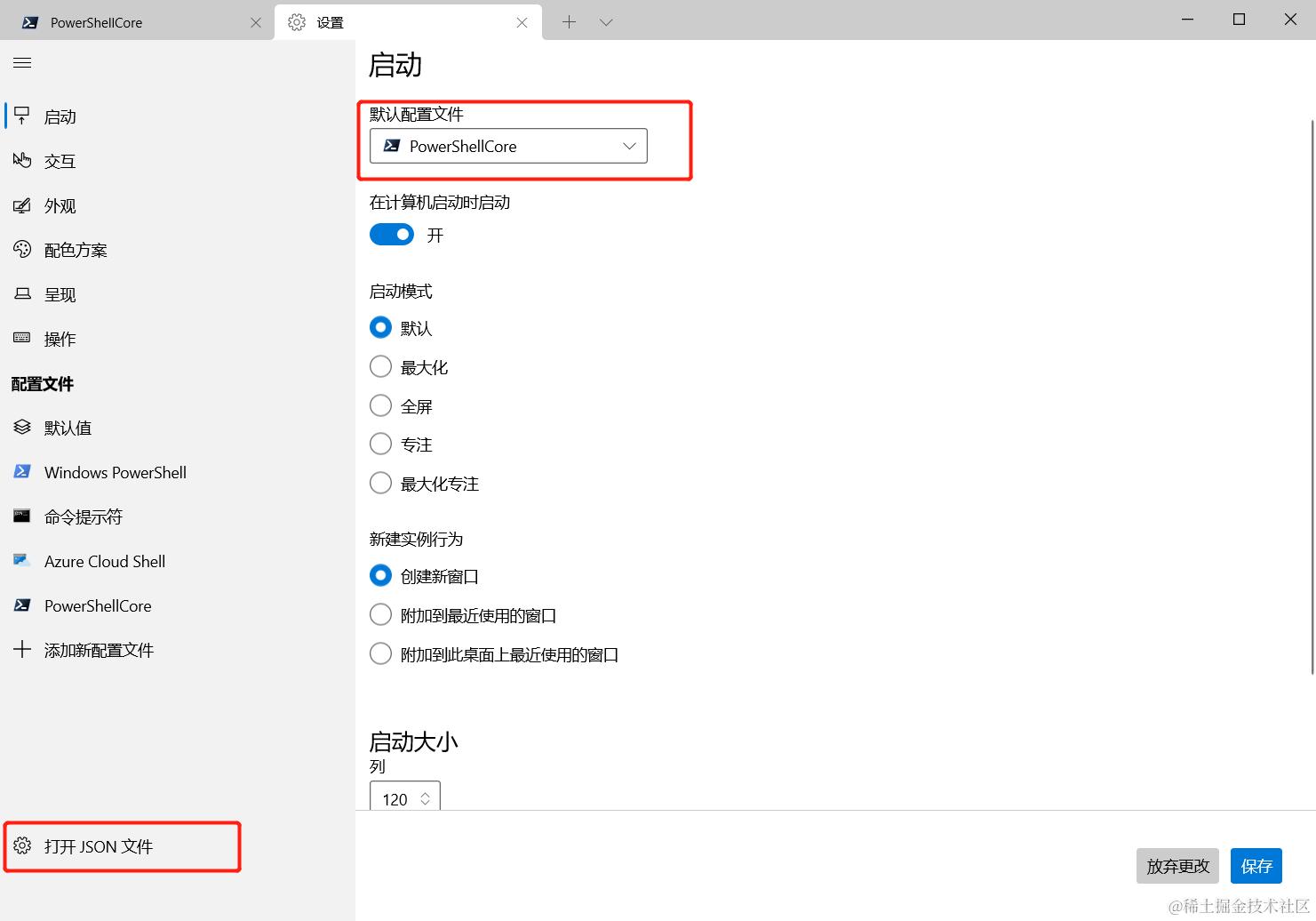Minimize the terminal window

point(1188,20)
